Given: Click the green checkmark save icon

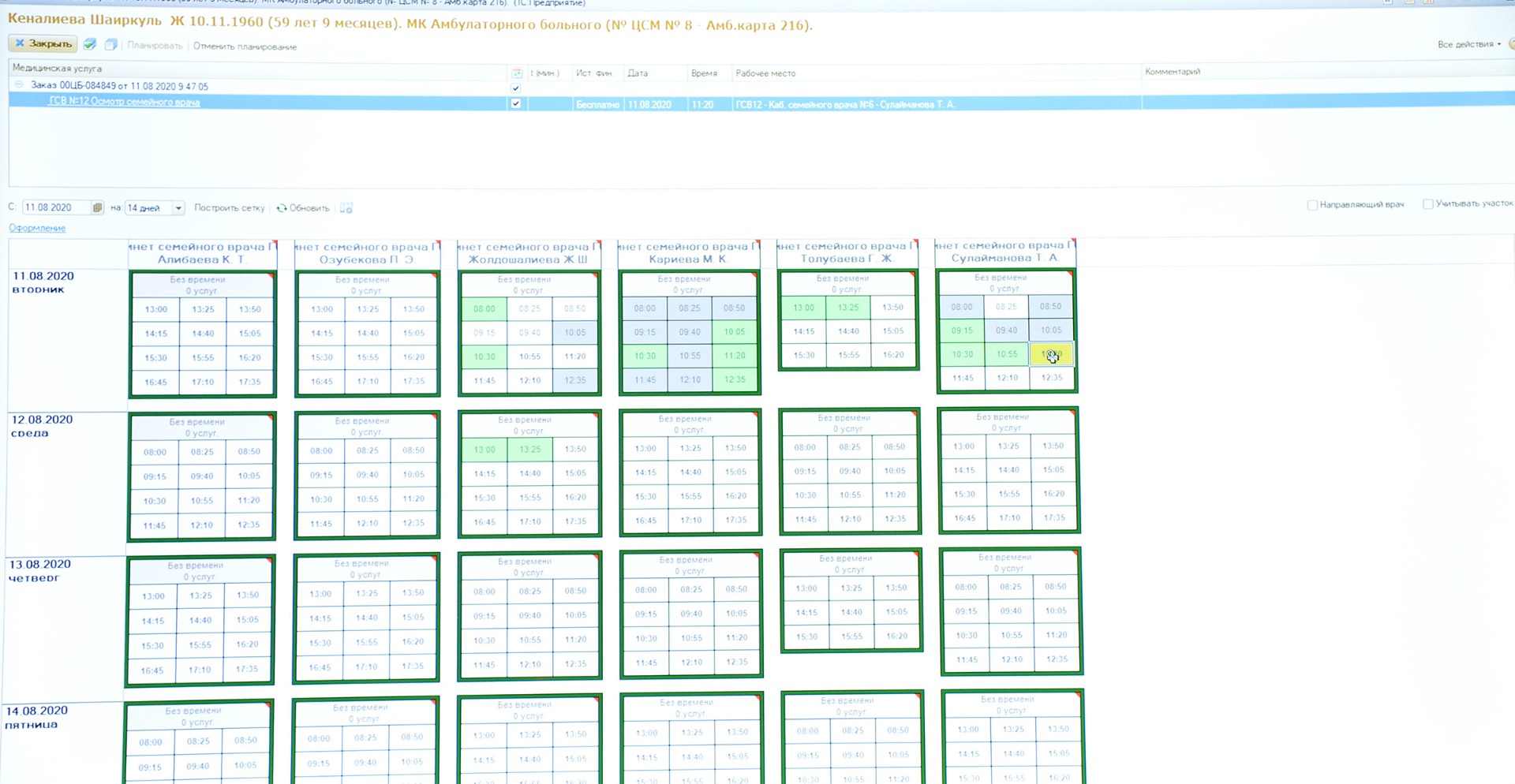Looking at the screenshot, I should [x=90, y=44].
